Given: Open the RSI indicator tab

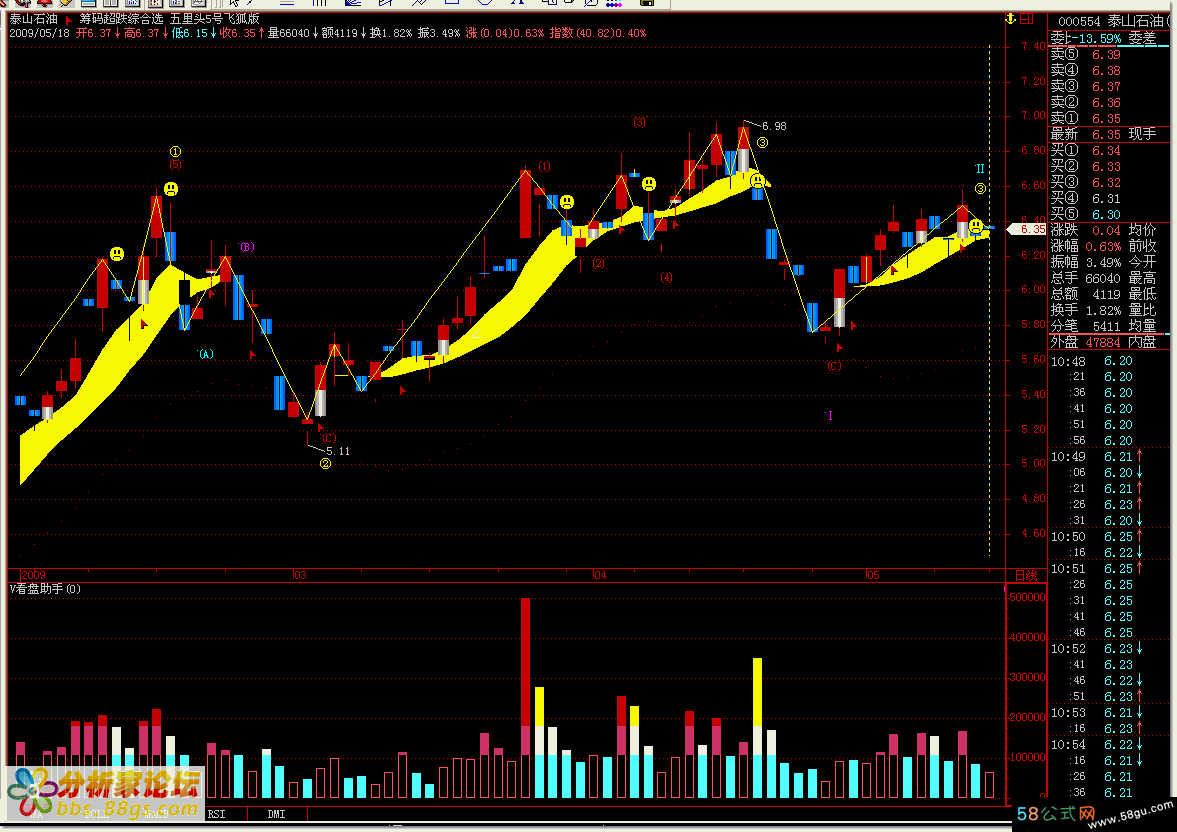Looking at the screenshot, I should [x=216, y=814].
